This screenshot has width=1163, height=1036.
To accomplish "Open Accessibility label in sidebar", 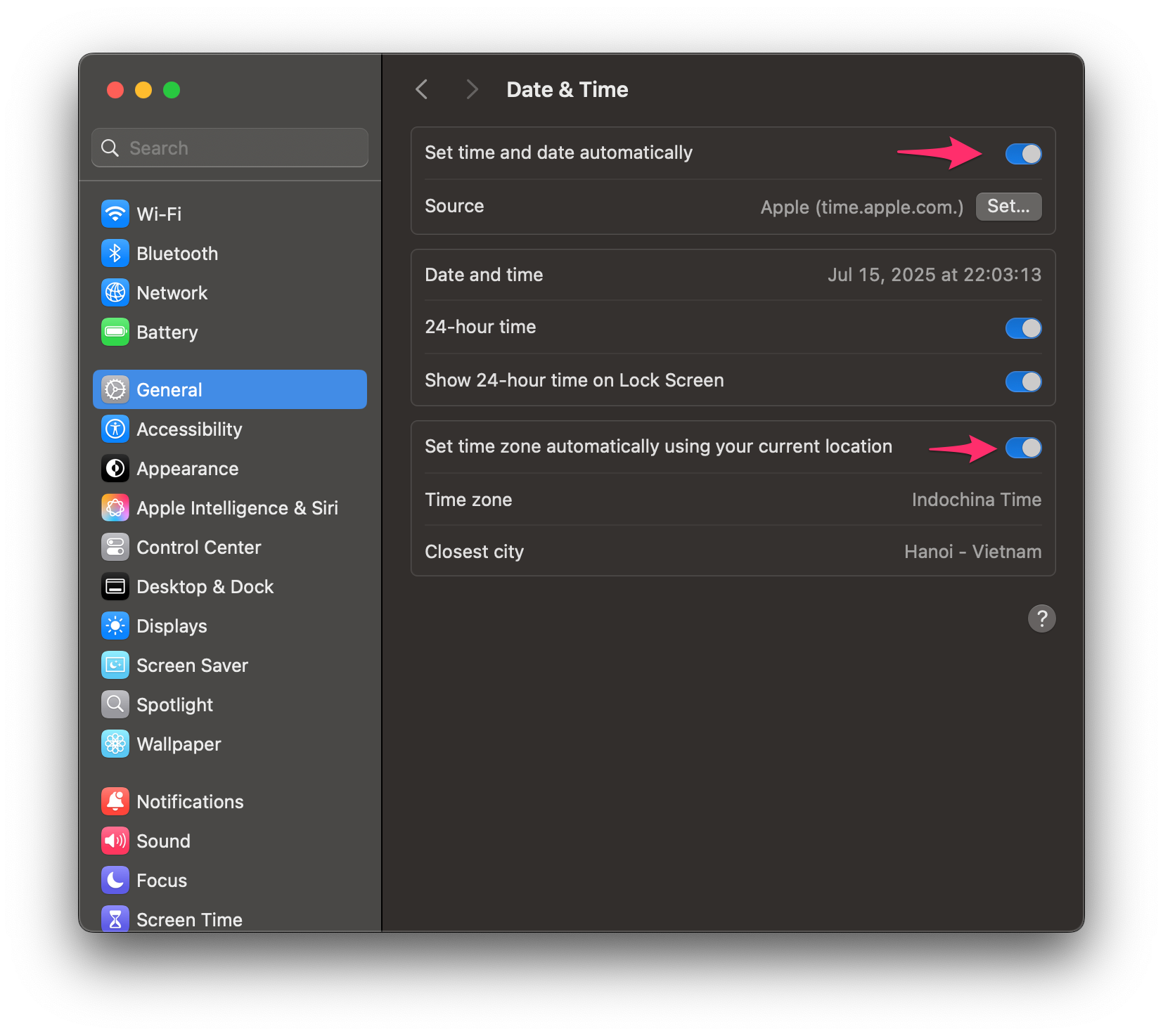I will pos(189,429).
